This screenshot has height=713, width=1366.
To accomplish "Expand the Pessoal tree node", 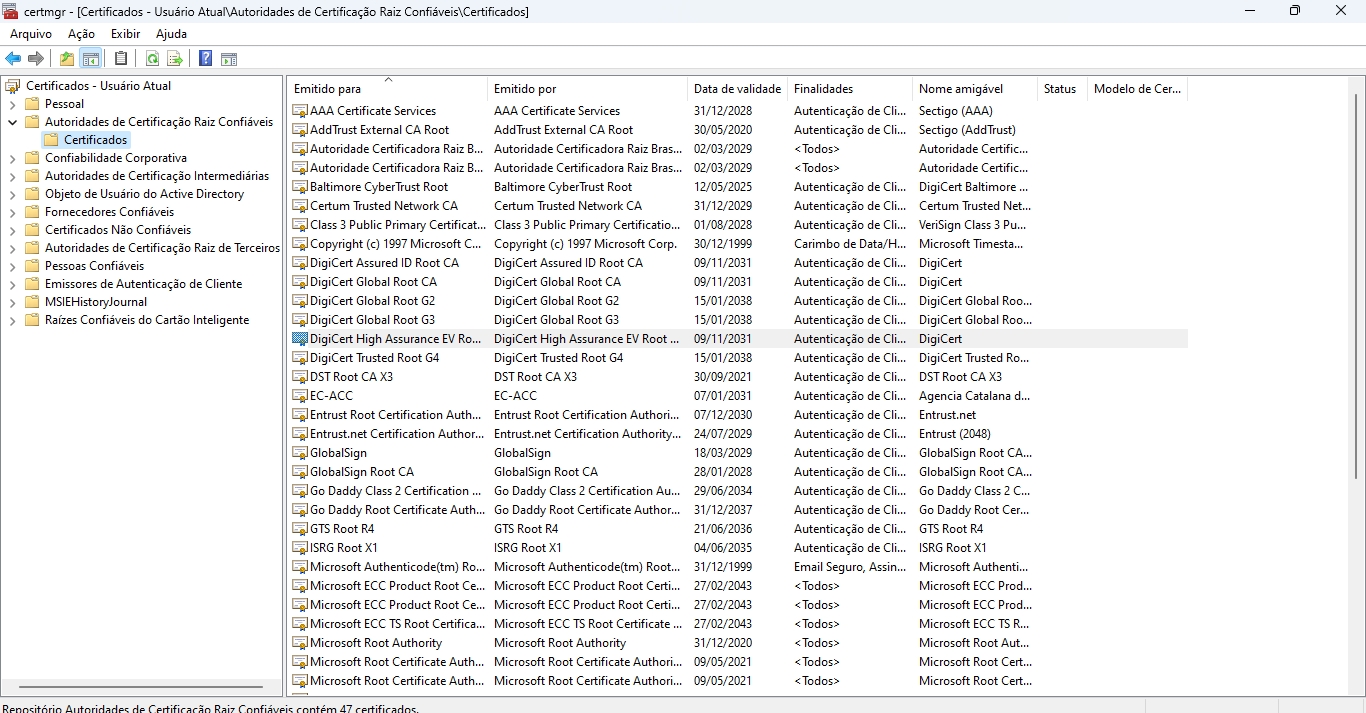I will click(12, 104).
